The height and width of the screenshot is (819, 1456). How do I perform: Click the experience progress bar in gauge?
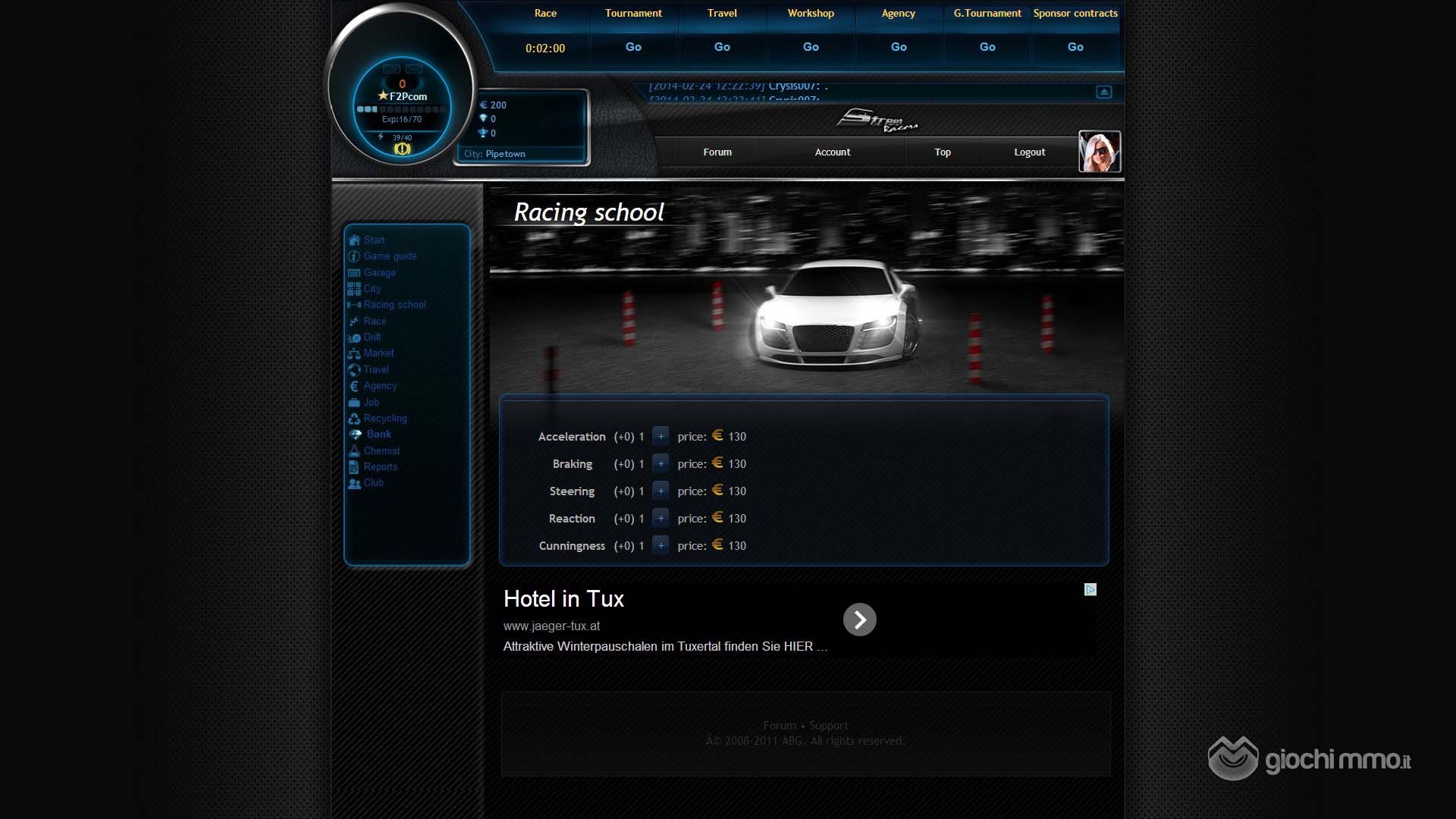401,109
